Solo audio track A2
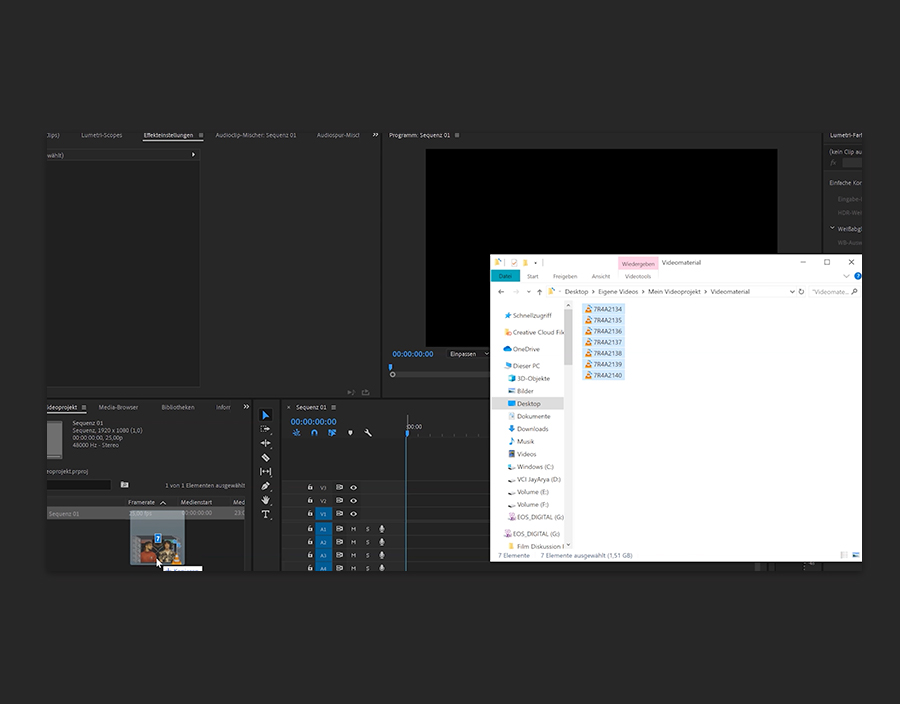Image resolution: width=900 pixels, height=704 pixels. [367, 542]
